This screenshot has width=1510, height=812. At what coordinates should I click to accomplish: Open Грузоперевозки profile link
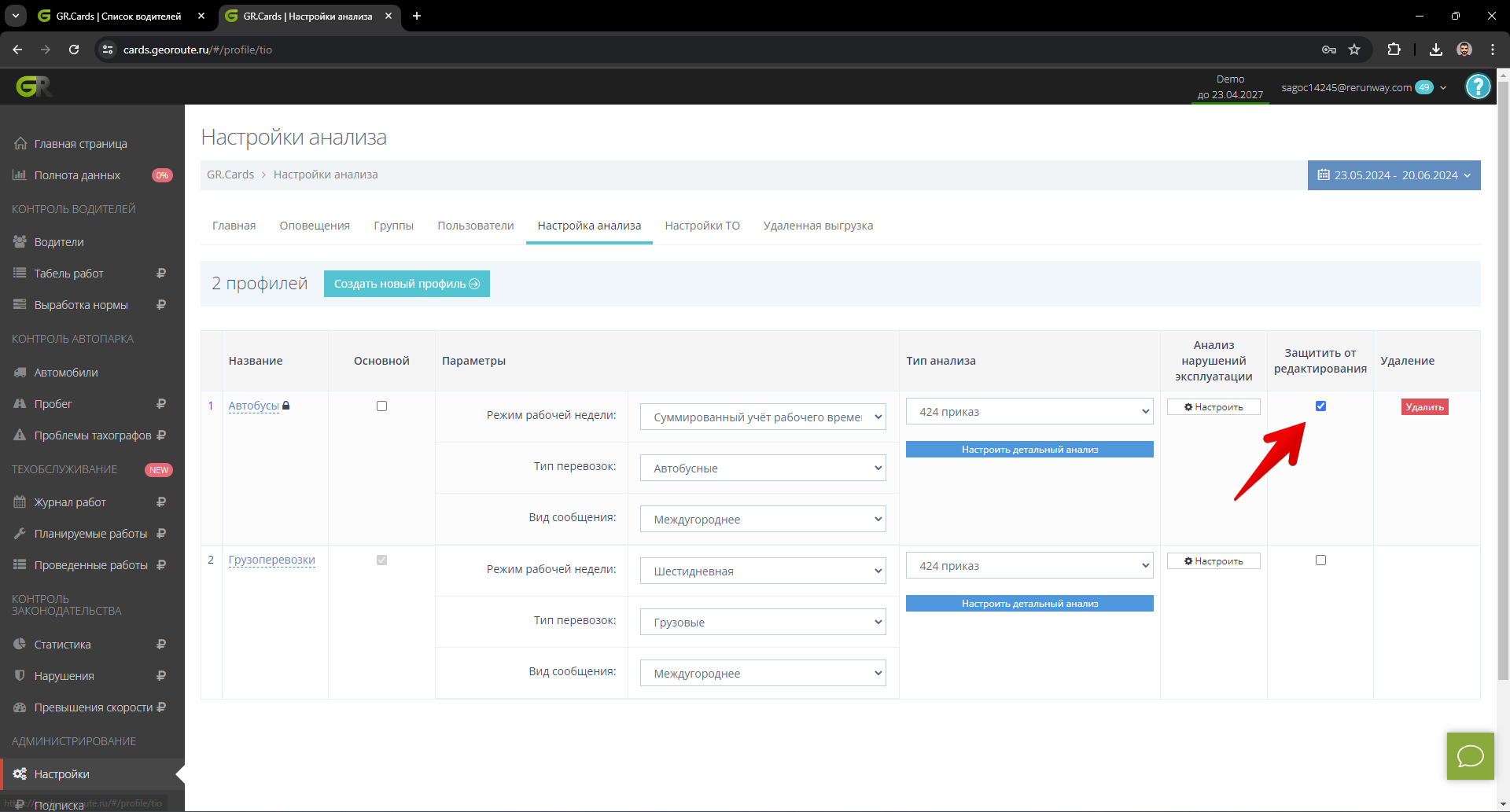click(x=271, y=560)
